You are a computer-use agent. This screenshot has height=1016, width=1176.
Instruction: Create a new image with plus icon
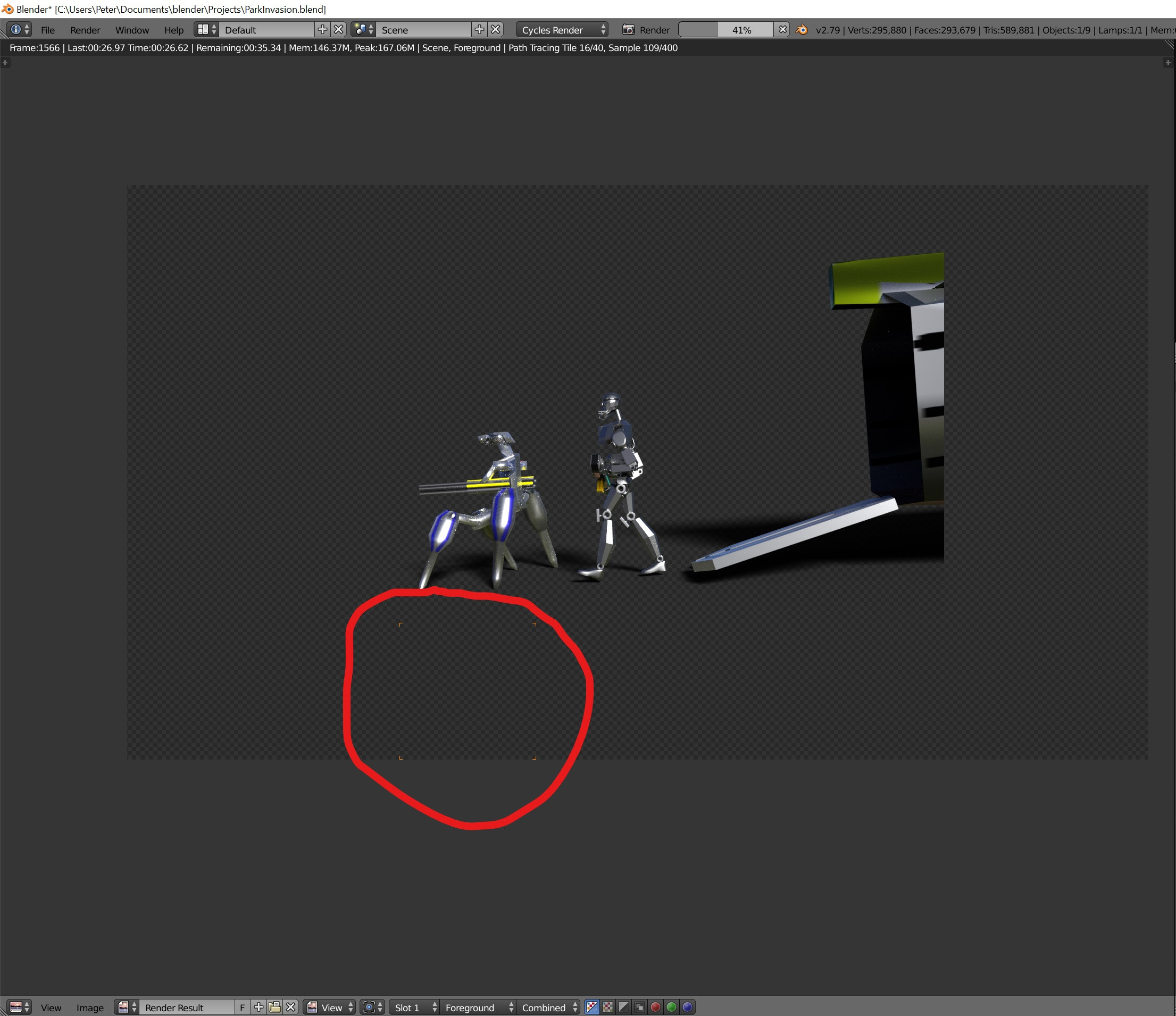[258, 1007]
